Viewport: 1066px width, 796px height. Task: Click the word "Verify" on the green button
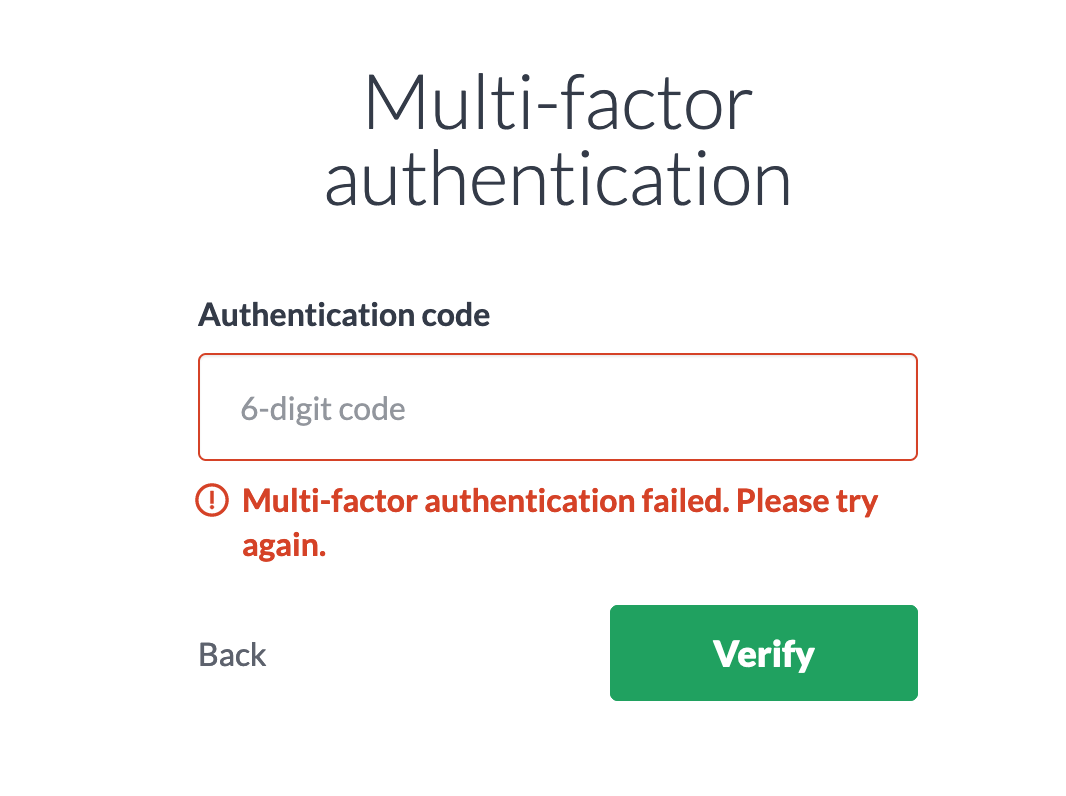[x=763, y=654]
